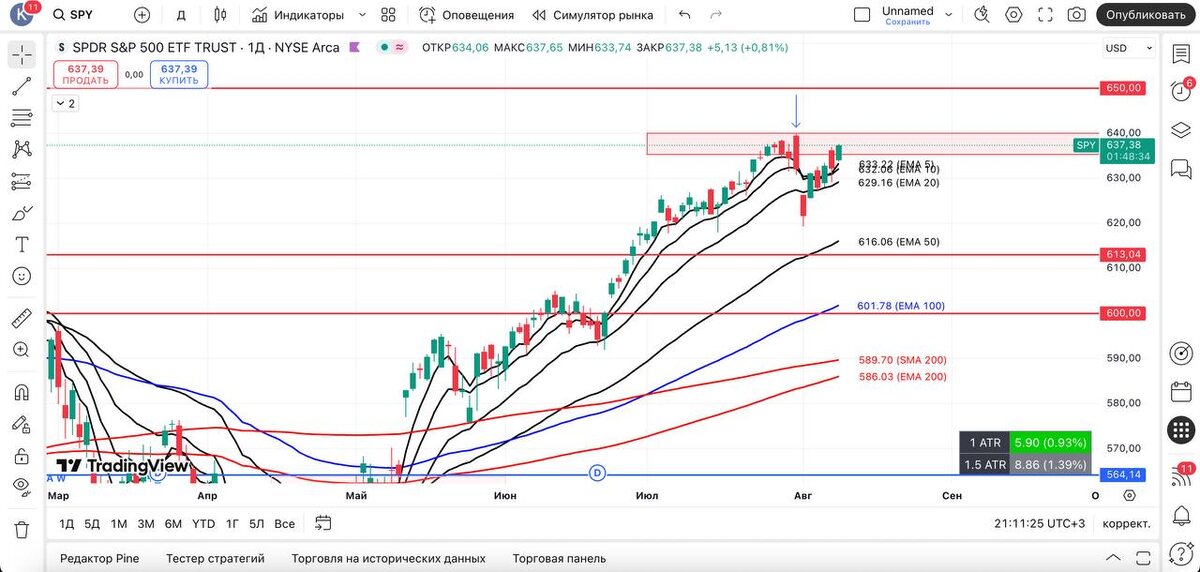Open the watchlist panel in right sidebar
1200x572 pixels.
click(1181, 54)
